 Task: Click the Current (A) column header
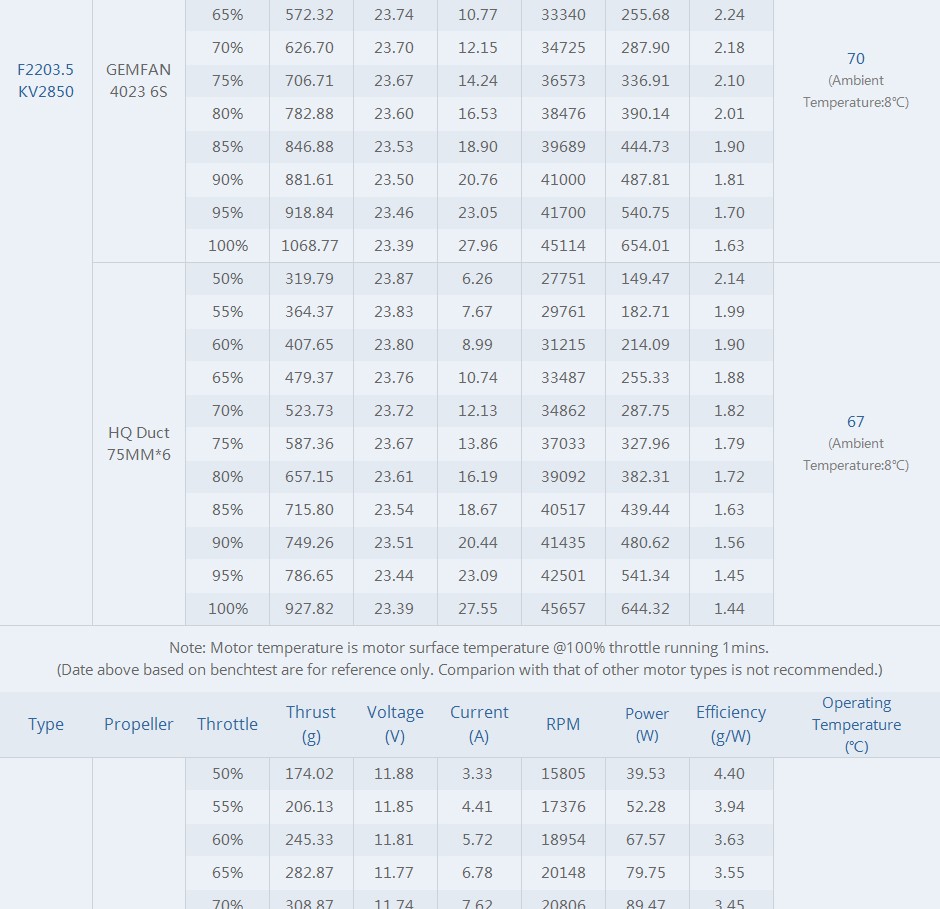(479, 724)
